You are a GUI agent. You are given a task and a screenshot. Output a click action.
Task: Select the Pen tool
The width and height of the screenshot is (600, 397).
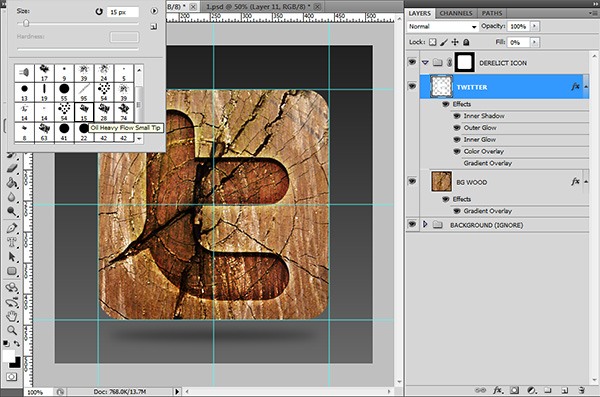12,228
